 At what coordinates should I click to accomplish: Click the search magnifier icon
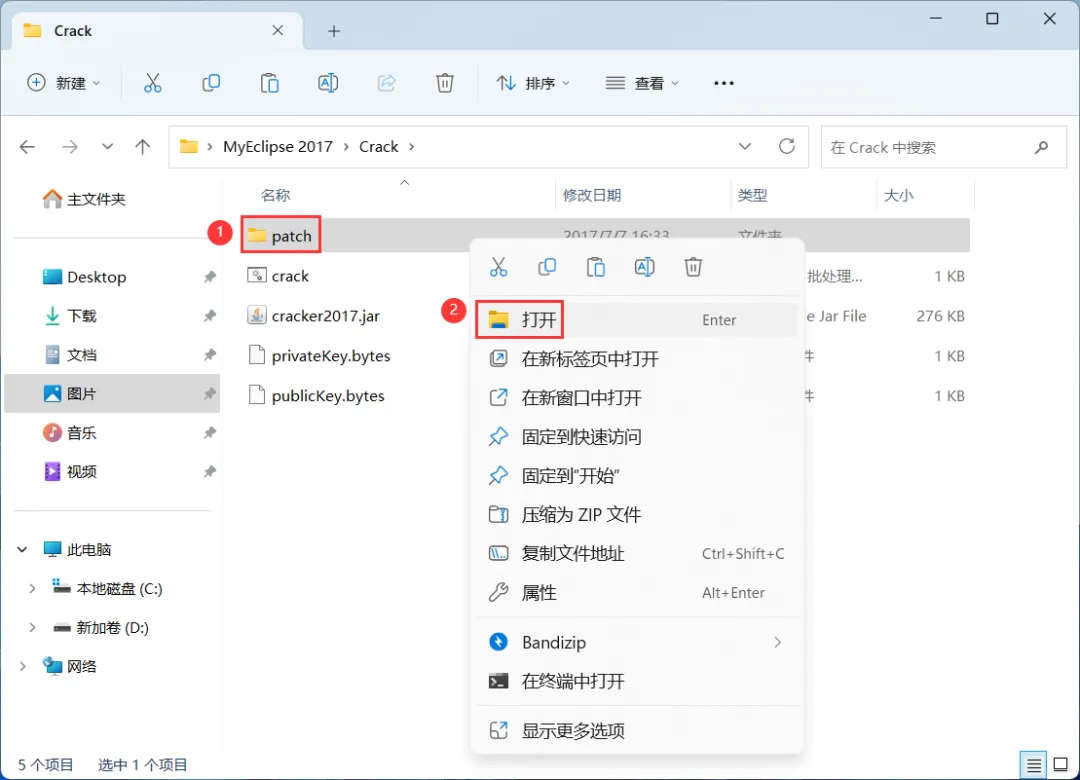[1041, 147]
